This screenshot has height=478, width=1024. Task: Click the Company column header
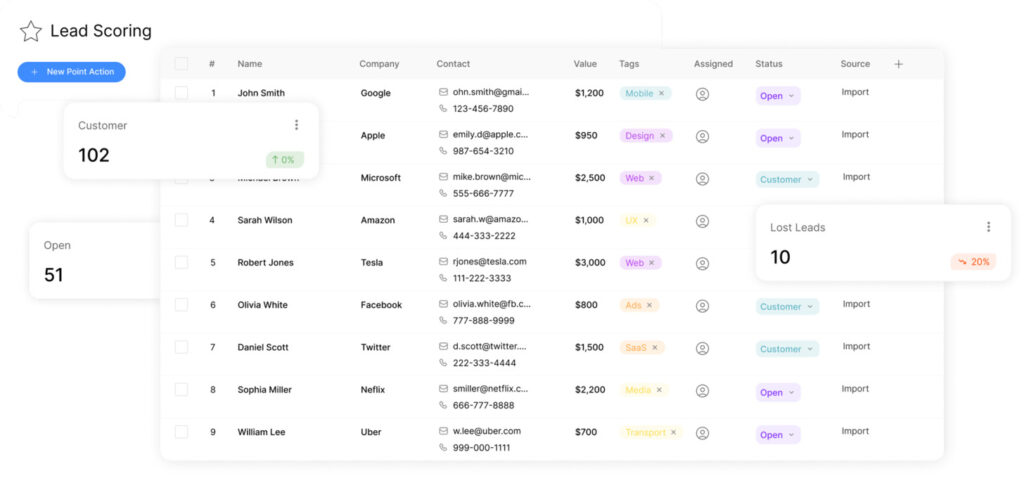tap(379, 64)
